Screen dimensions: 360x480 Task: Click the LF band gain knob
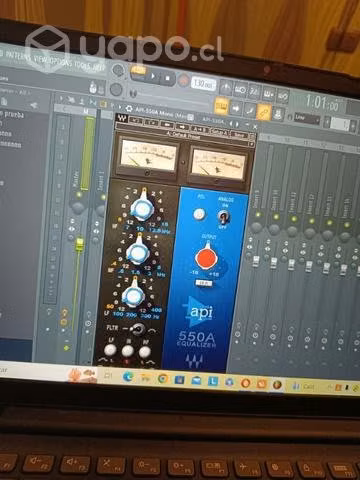pyautogui.click(x=133, y=295)
